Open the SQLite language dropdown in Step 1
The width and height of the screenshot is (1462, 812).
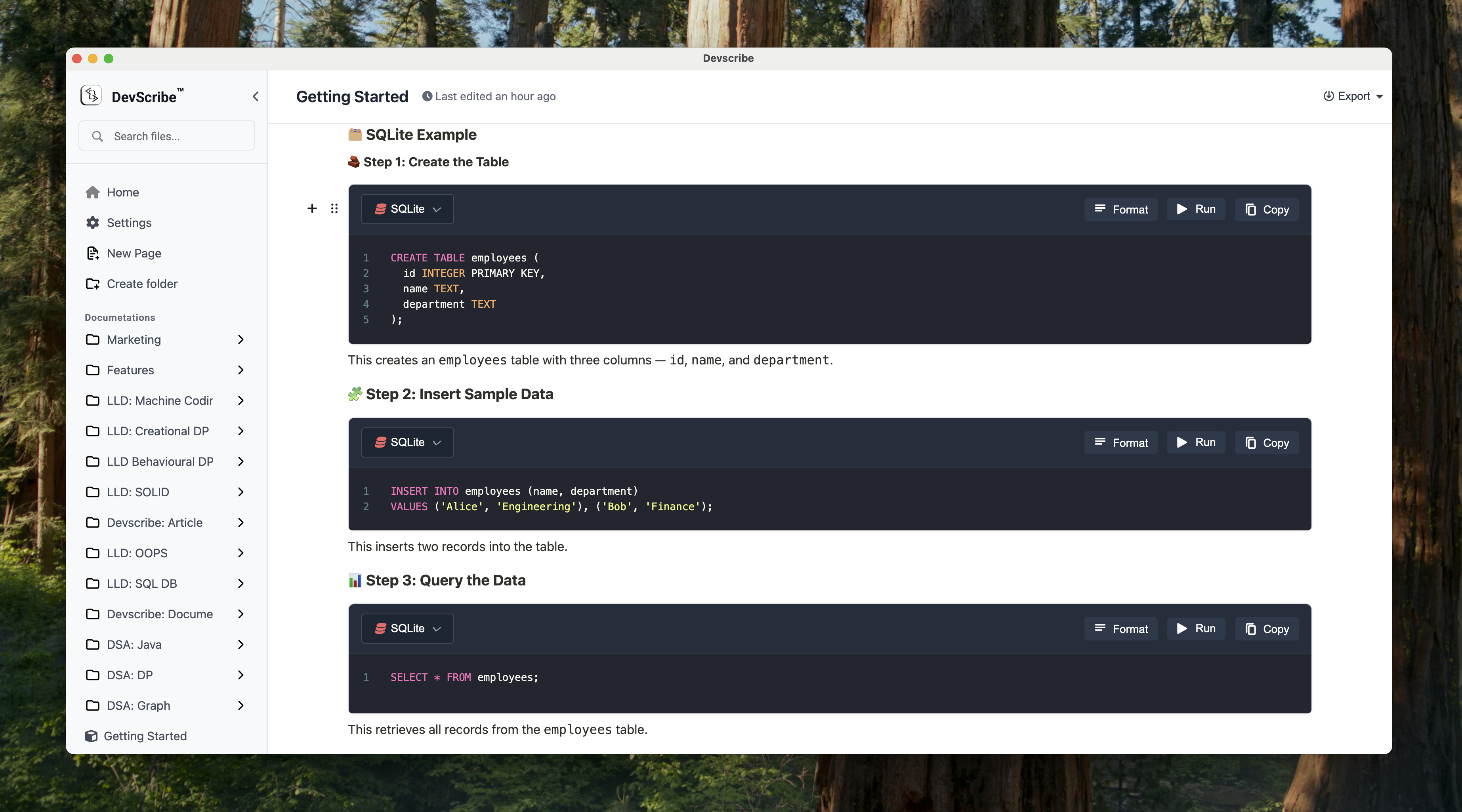[408, 210]
